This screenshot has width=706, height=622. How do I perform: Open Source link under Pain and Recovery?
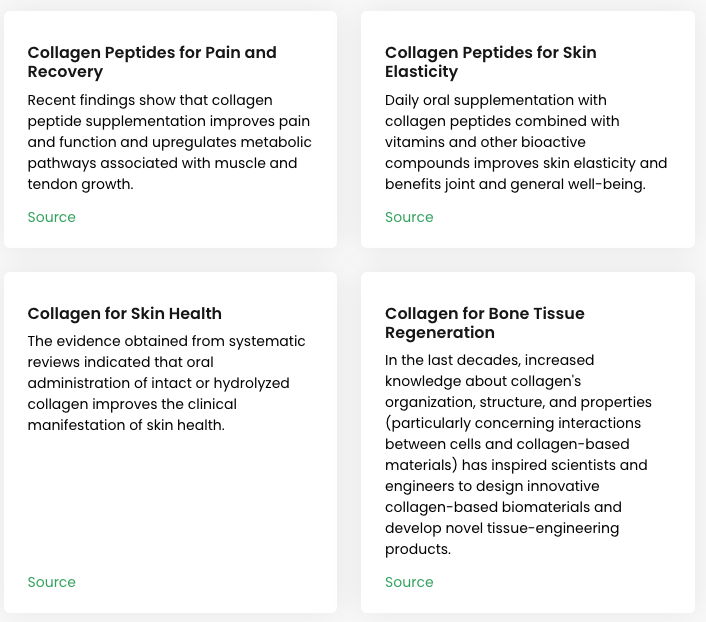click(51, 217)
